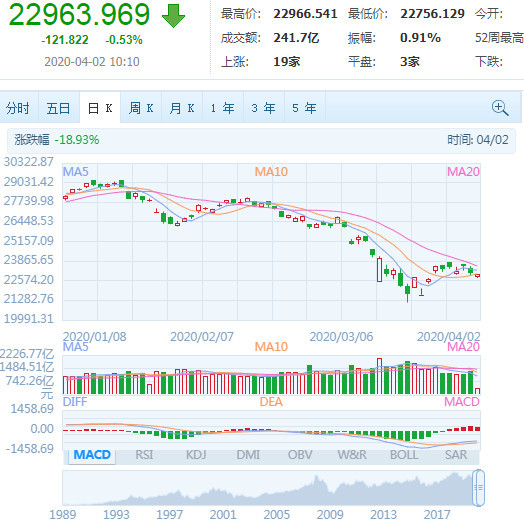Show the 3年 three-year chart
This screenshot has width=524, height=523.
(x=264, y=108)
